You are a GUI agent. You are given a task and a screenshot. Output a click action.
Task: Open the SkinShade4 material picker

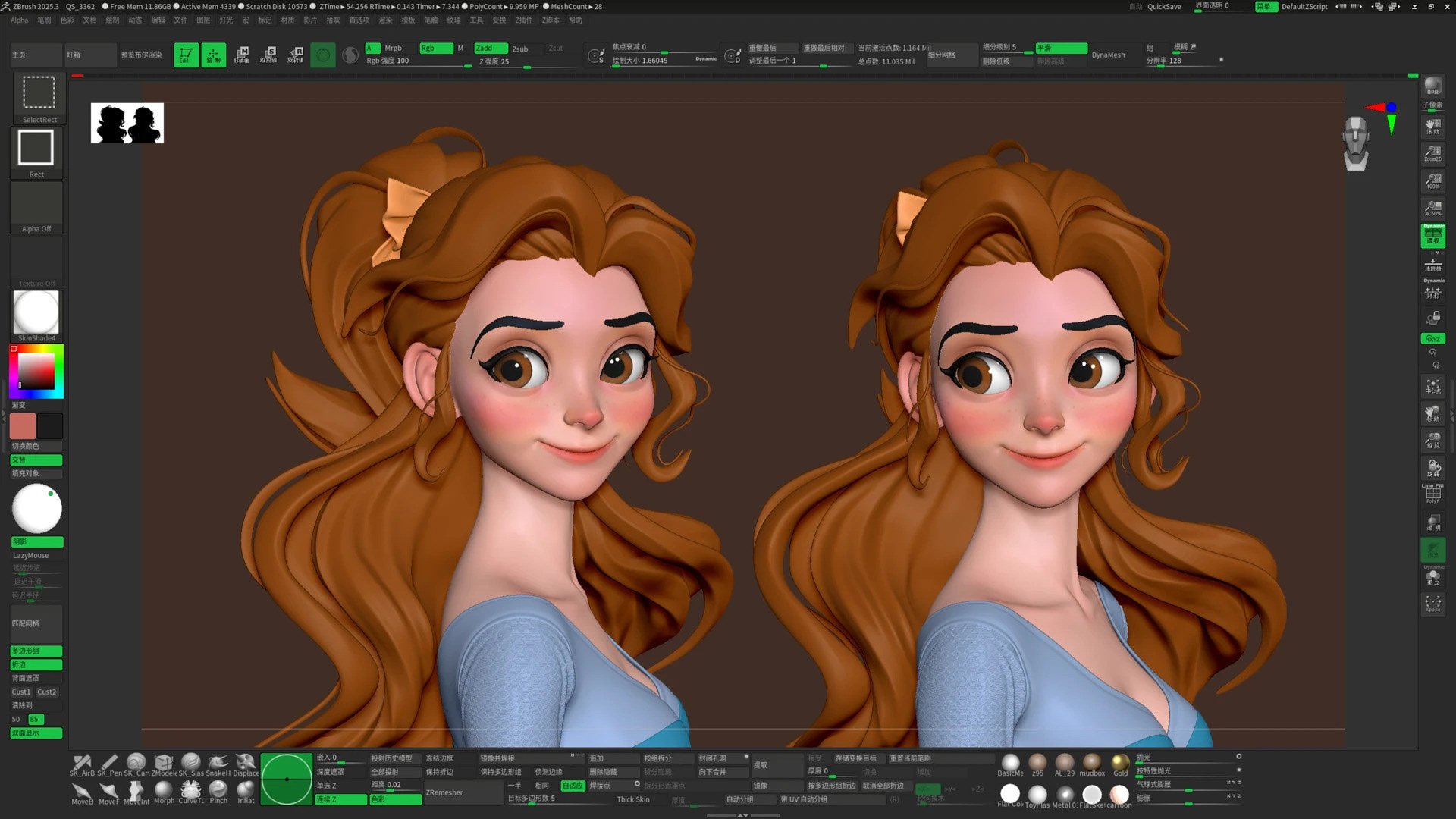pos(36,312)
